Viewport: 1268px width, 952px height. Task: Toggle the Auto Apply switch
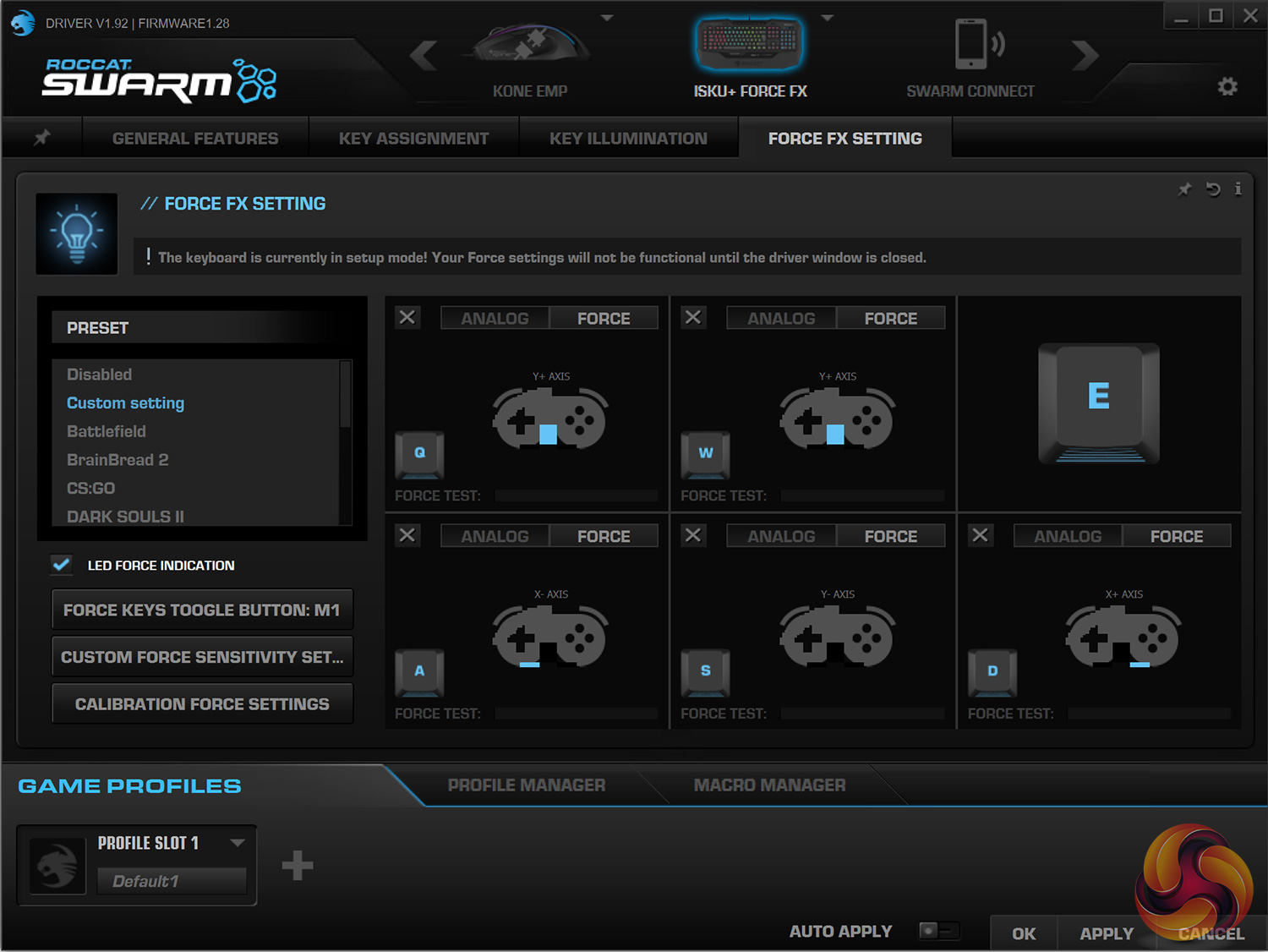[x=938, y=930]
